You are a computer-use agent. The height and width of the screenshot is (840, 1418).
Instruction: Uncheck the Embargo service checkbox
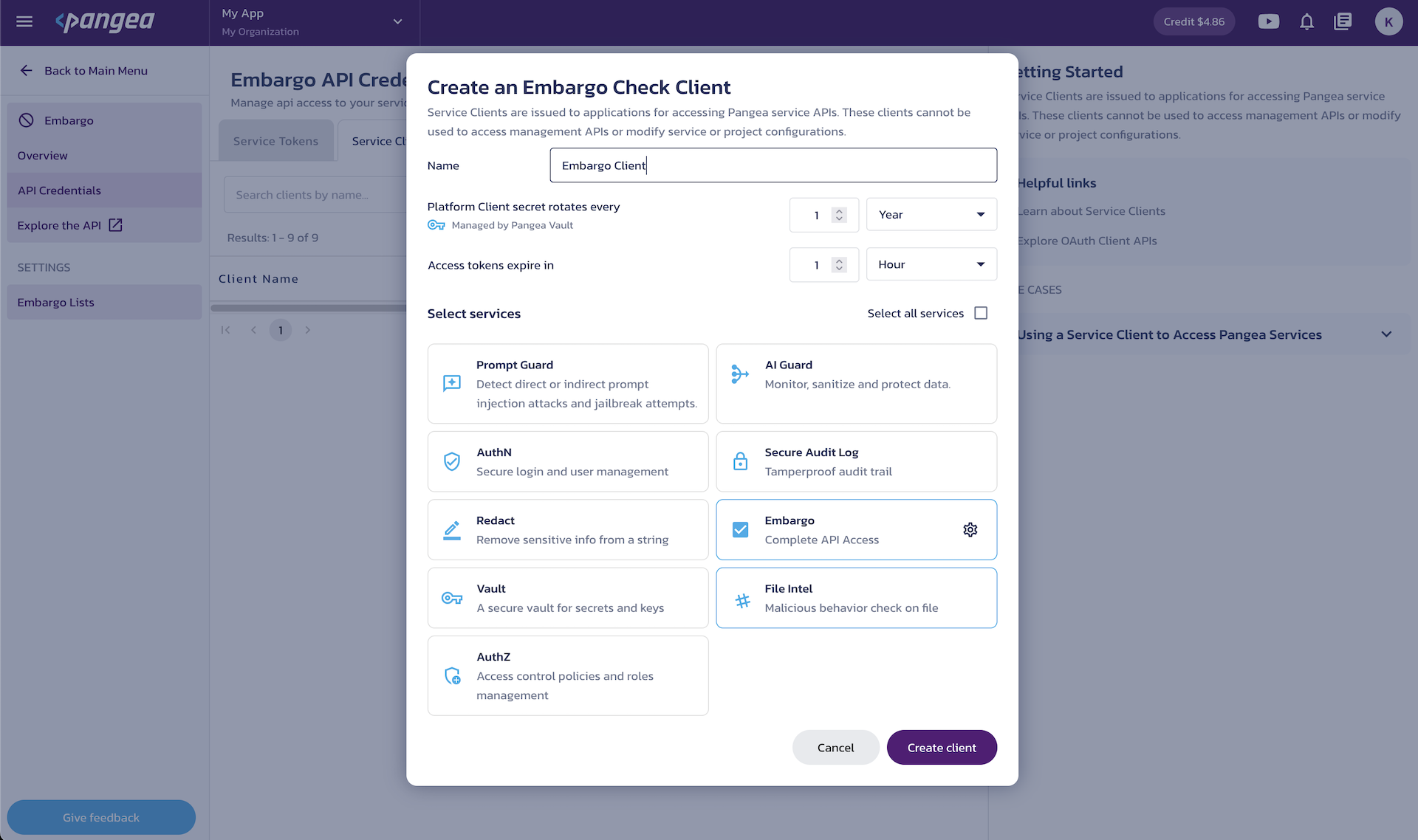coord(740,530)
